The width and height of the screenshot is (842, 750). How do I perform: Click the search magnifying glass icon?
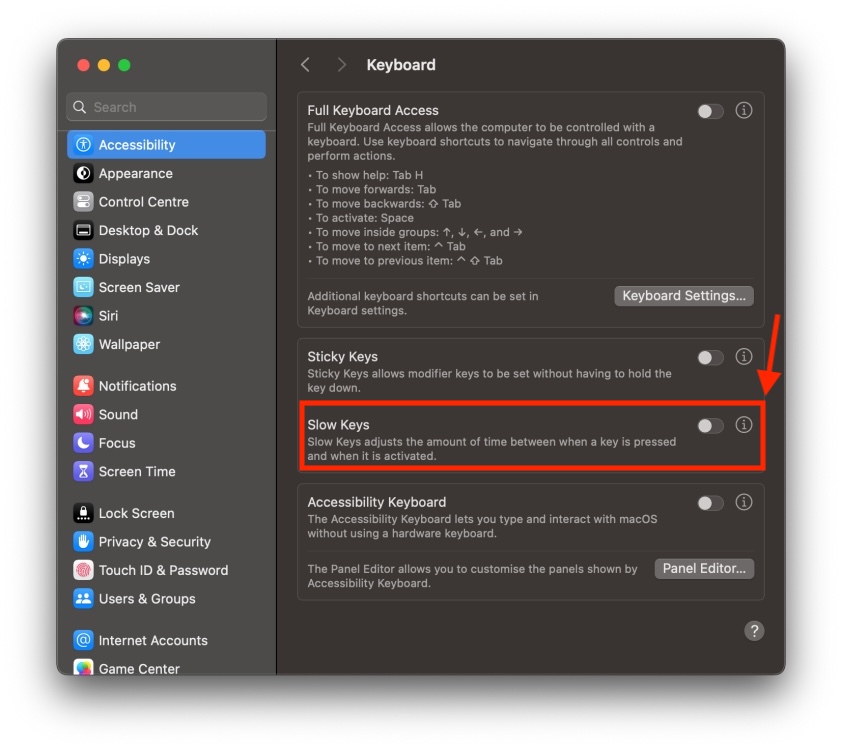pyautogui.click(x=79, y=107)
